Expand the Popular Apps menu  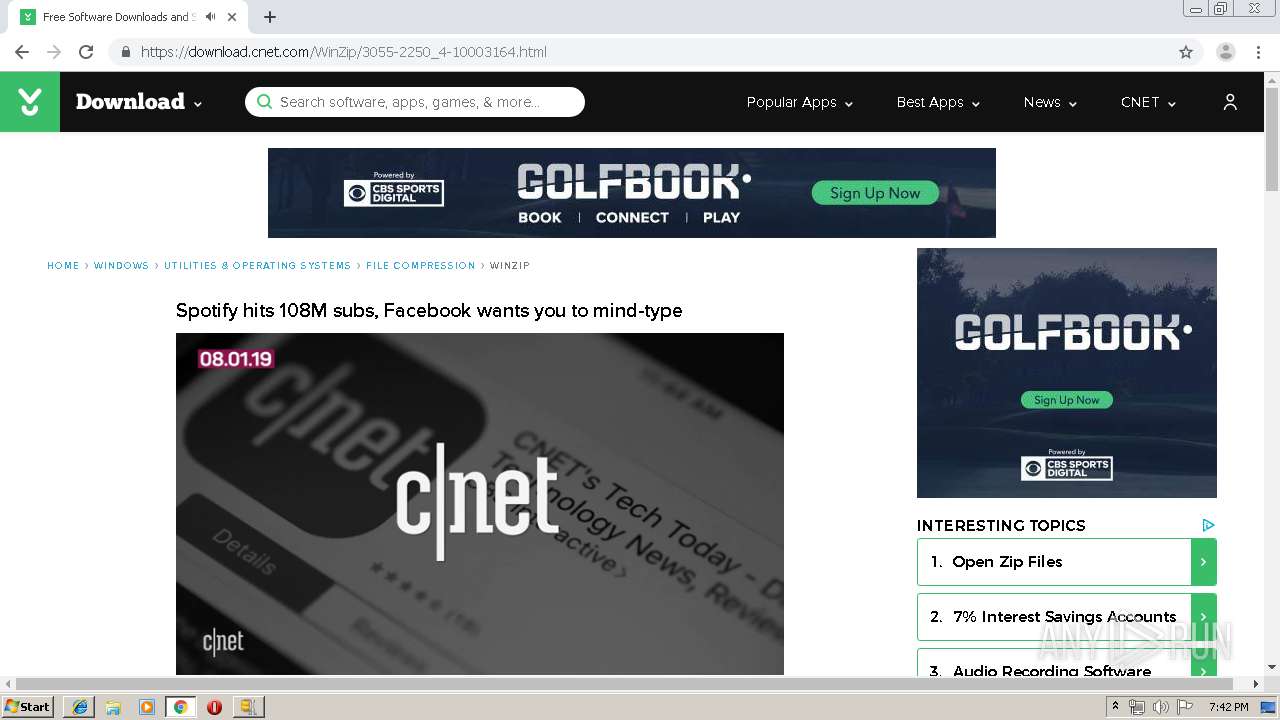tap(800, 102)
